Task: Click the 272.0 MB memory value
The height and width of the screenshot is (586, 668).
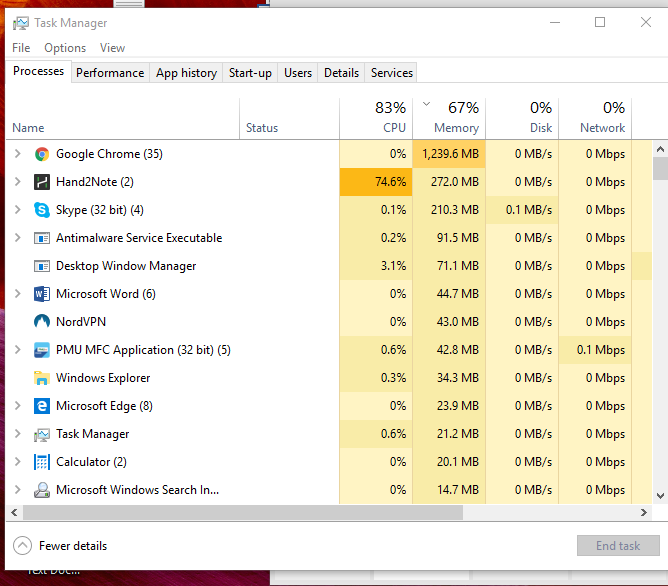Action: [x=455, y=182]
